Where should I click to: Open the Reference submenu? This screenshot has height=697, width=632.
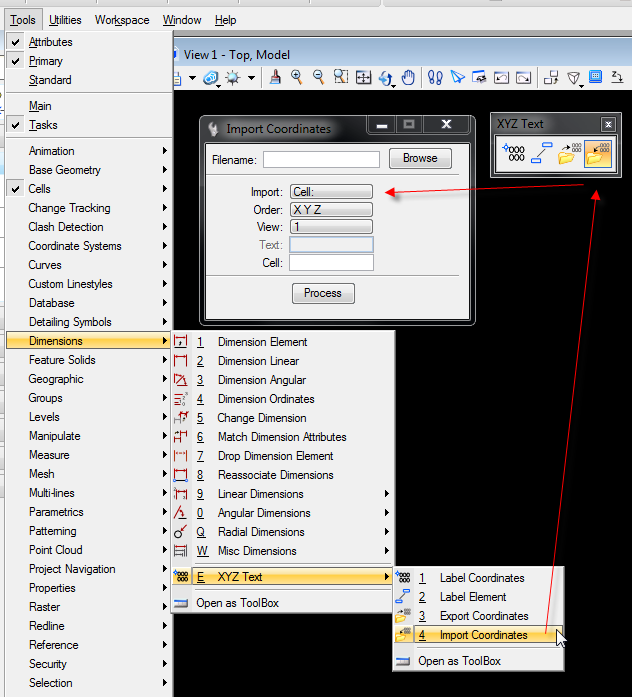(x=89, y=645)
